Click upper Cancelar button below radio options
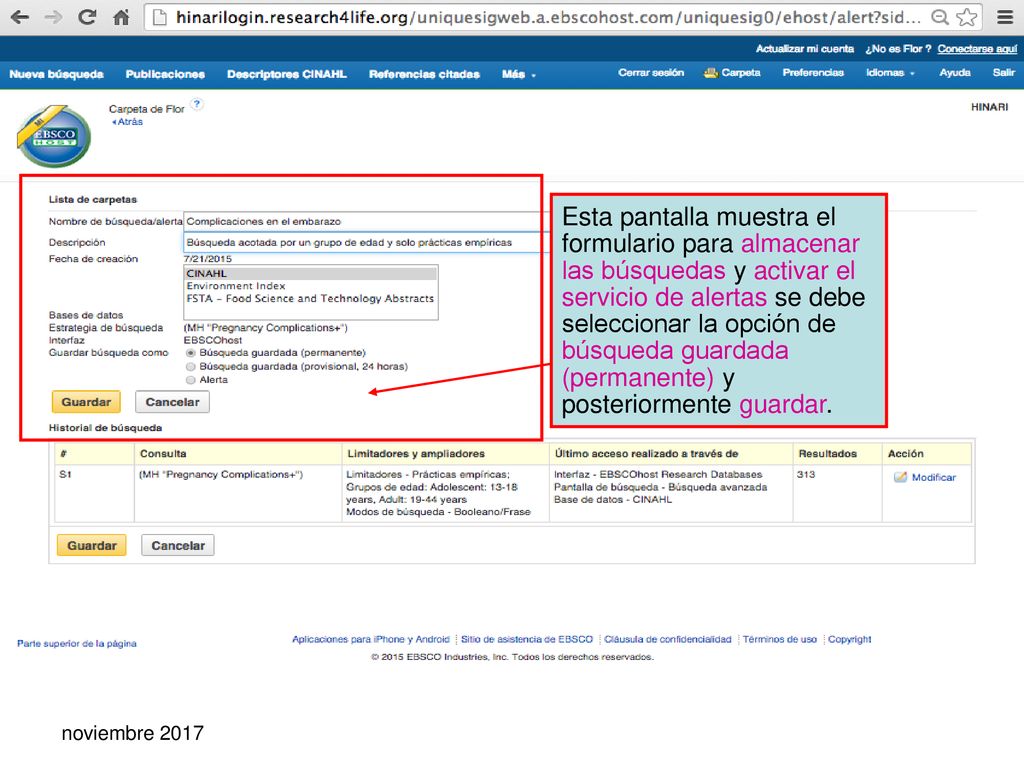The width and height of the screenshot is (1024, 768). 172,402
